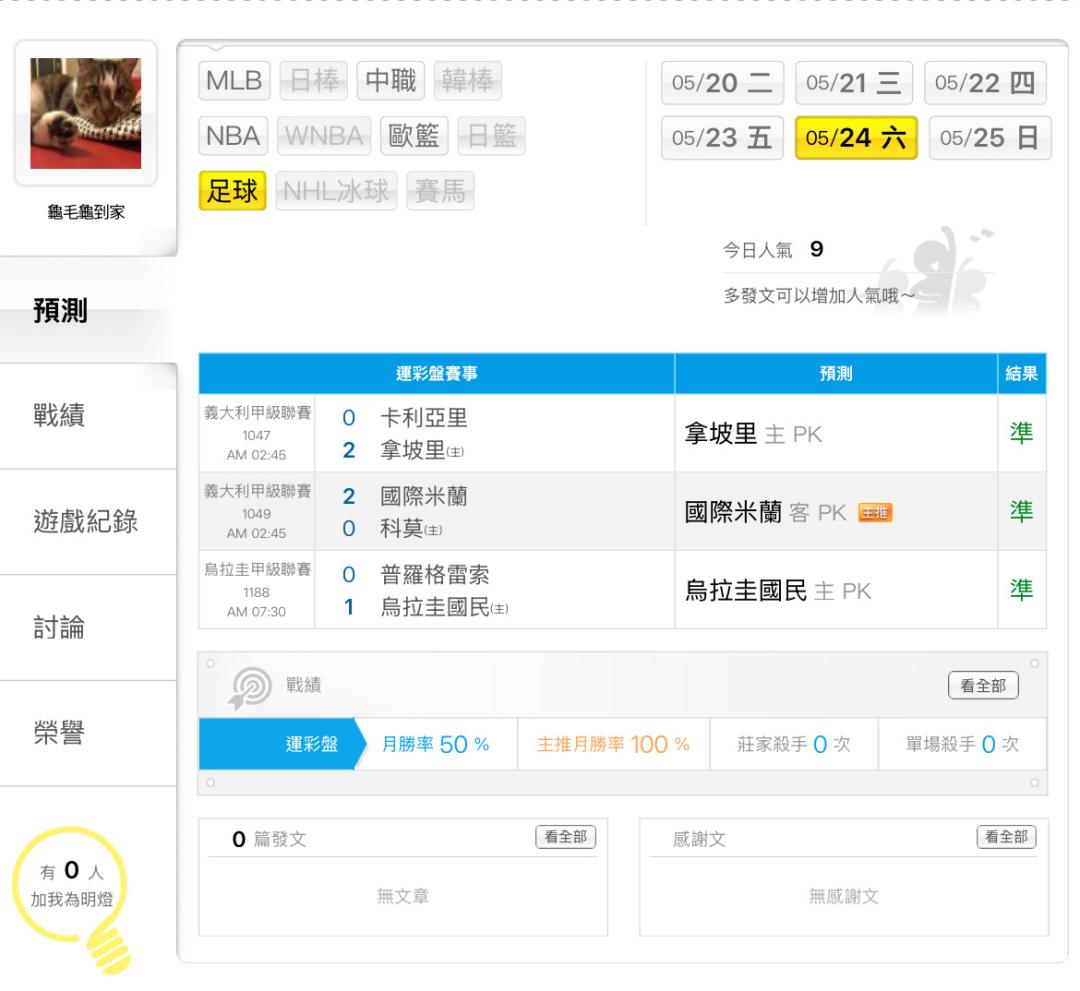This screenshot has width=1080, height=991.
Task: Click the target icon beside 戰績
Action: coord(249,687)
